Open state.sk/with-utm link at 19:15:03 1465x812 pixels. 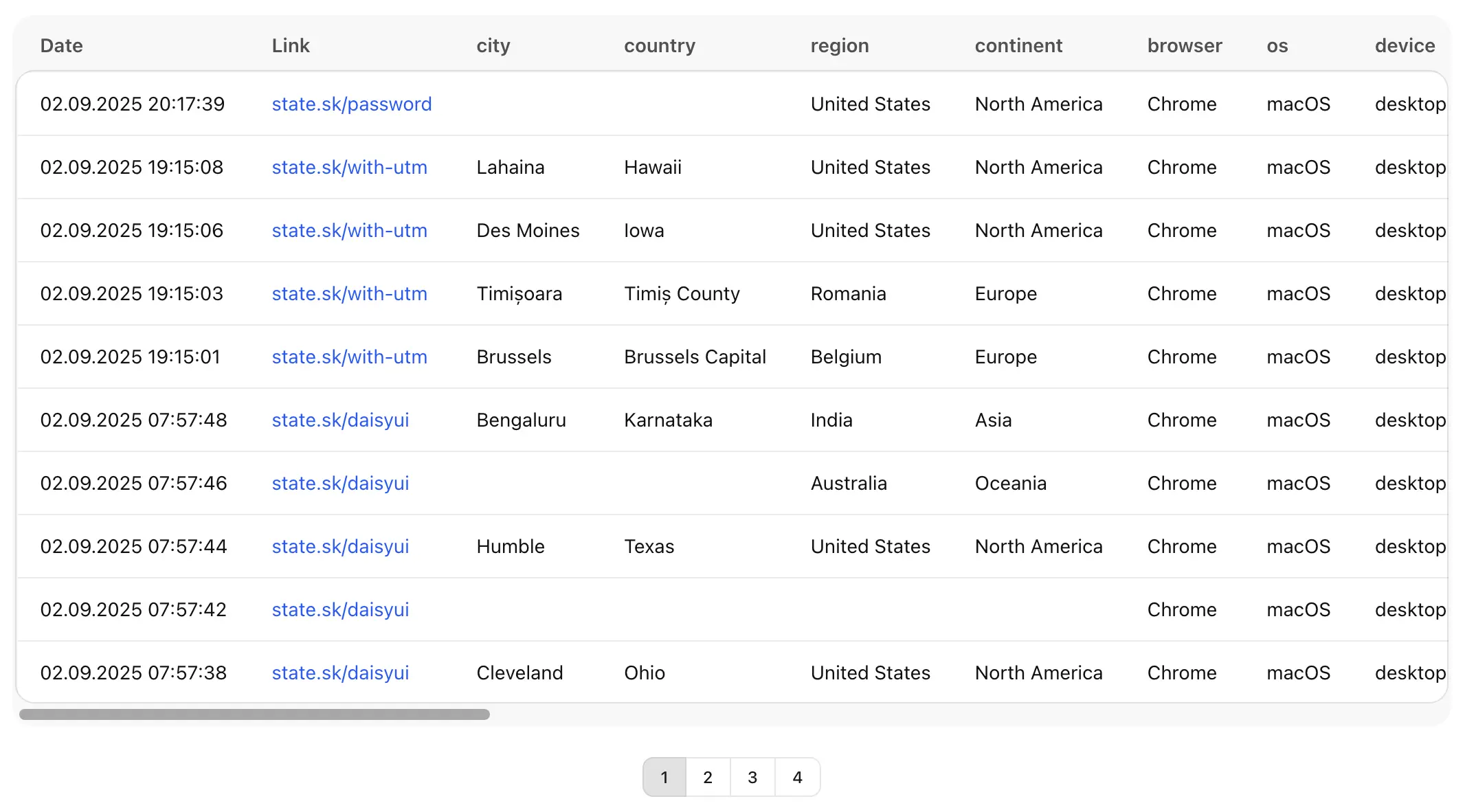click(349, 293)
